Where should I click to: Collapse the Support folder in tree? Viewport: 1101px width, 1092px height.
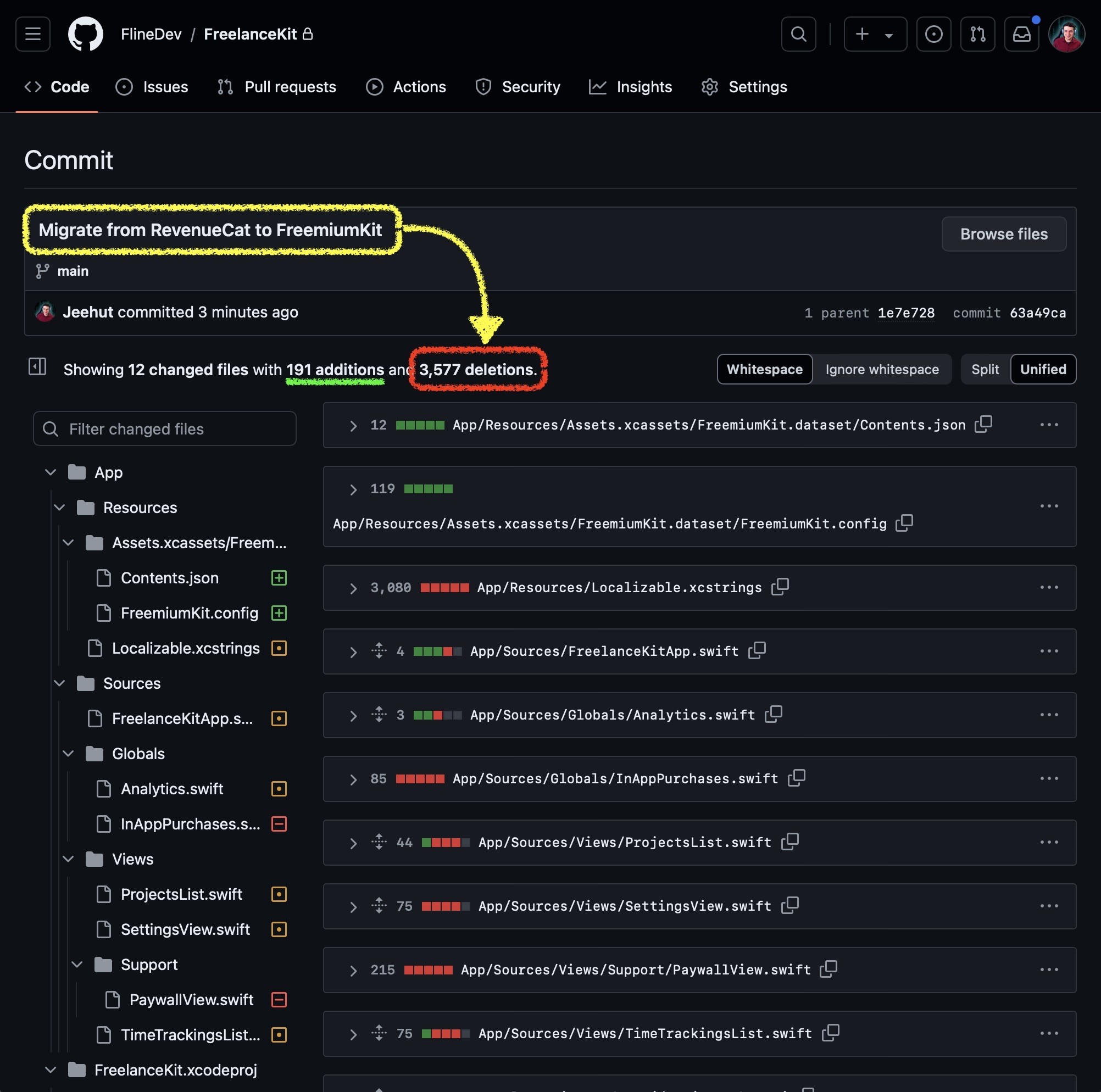(77, 965)
